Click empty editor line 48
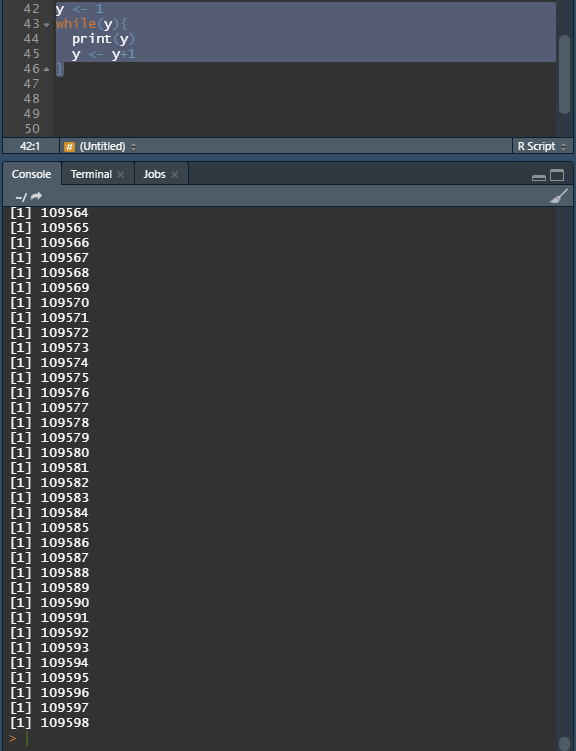 pyautogui.click(x=305, y=99)
